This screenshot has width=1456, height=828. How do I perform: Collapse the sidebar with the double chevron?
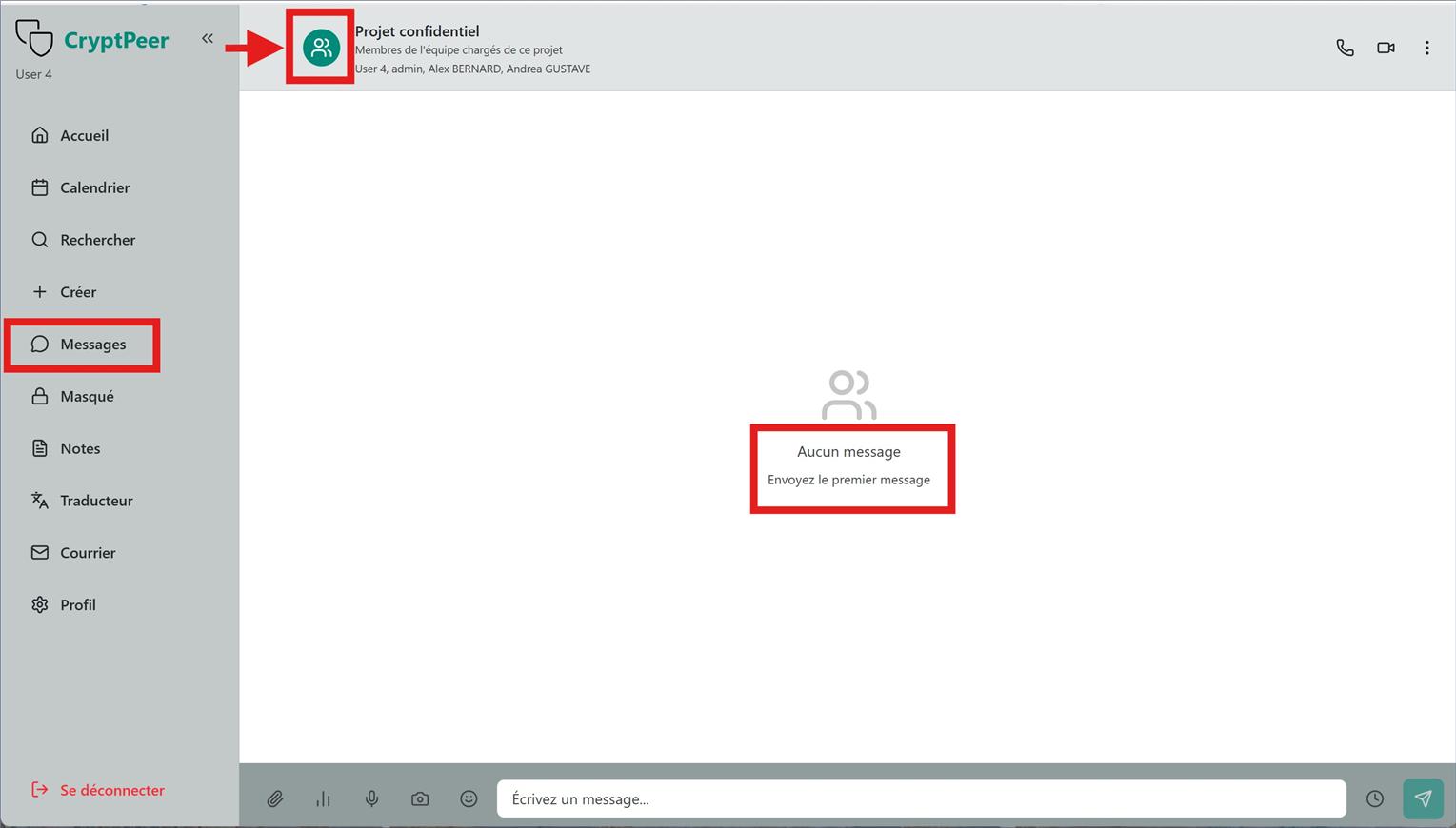tap(208, 38)
